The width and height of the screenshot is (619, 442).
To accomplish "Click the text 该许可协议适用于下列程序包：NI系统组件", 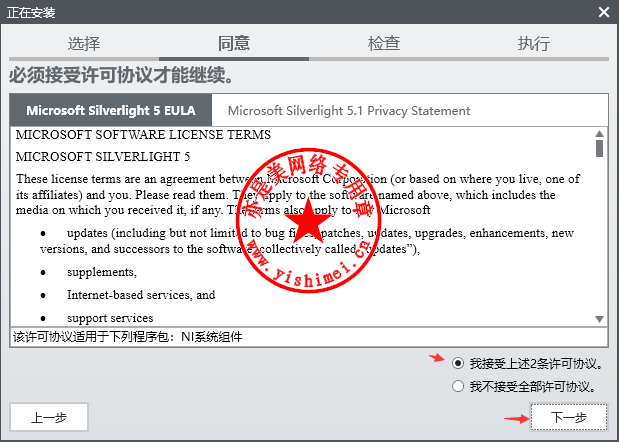I will pyautogui.click(x=128, y=337).
